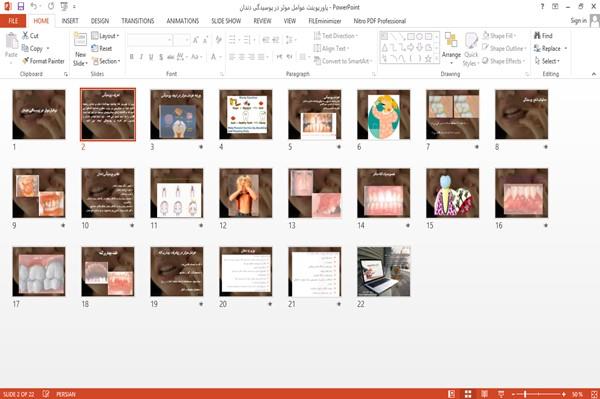600x399 pixels.
Task: Toggle align text left
Action: tap(232, 57)
